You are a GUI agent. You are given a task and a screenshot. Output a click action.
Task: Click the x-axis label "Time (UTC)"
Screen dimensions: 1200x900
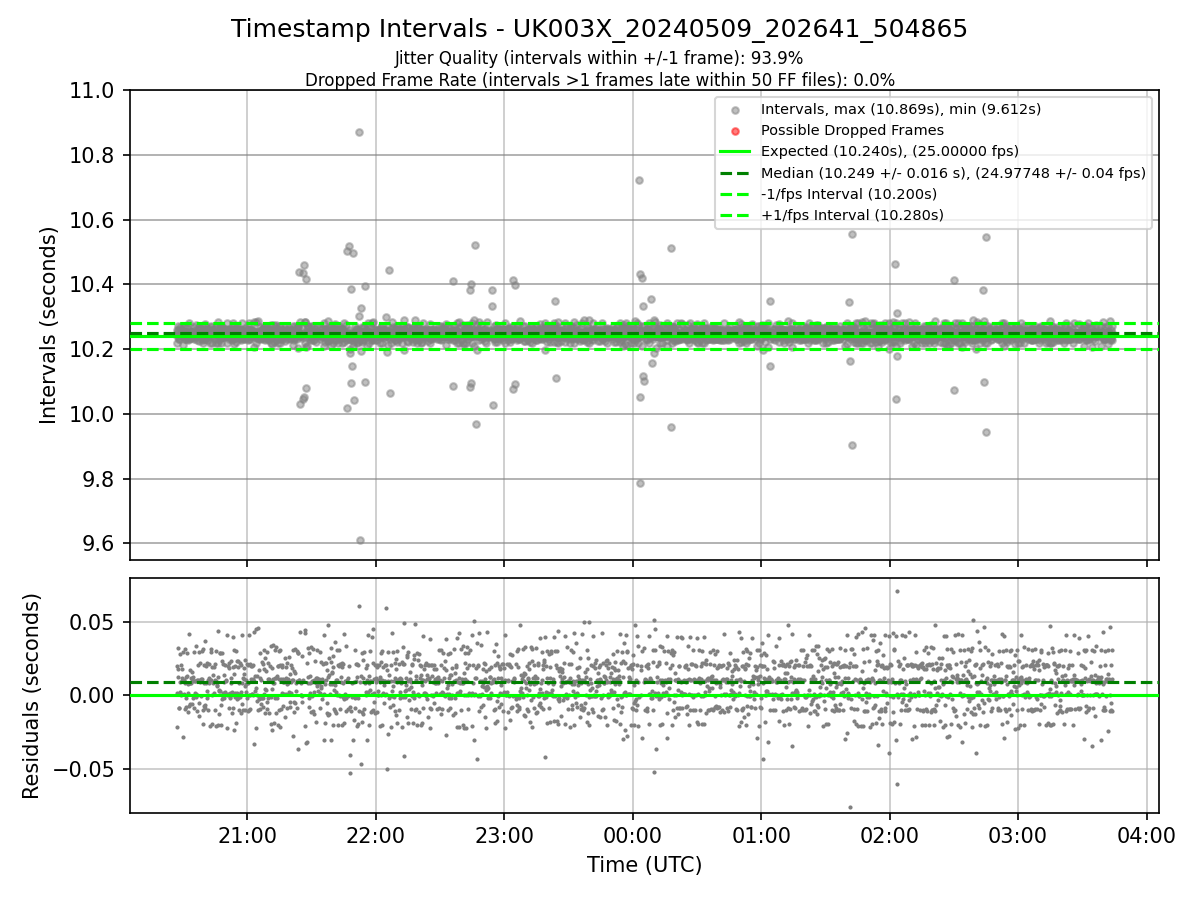pos(644,864)
